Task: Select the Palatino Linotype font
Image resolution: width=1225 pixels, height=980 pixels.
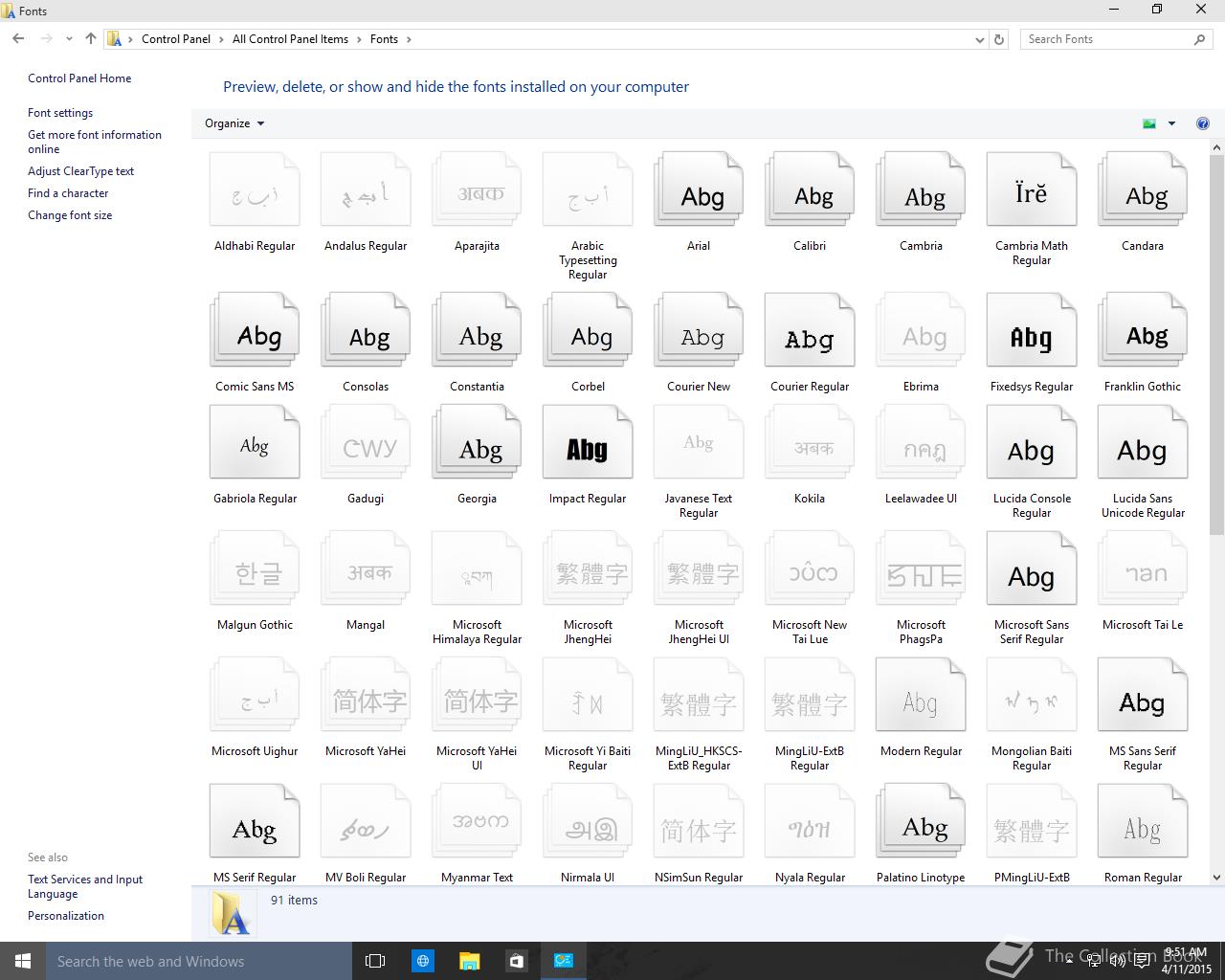Action: pyautogui.click(x=921, y=821)
